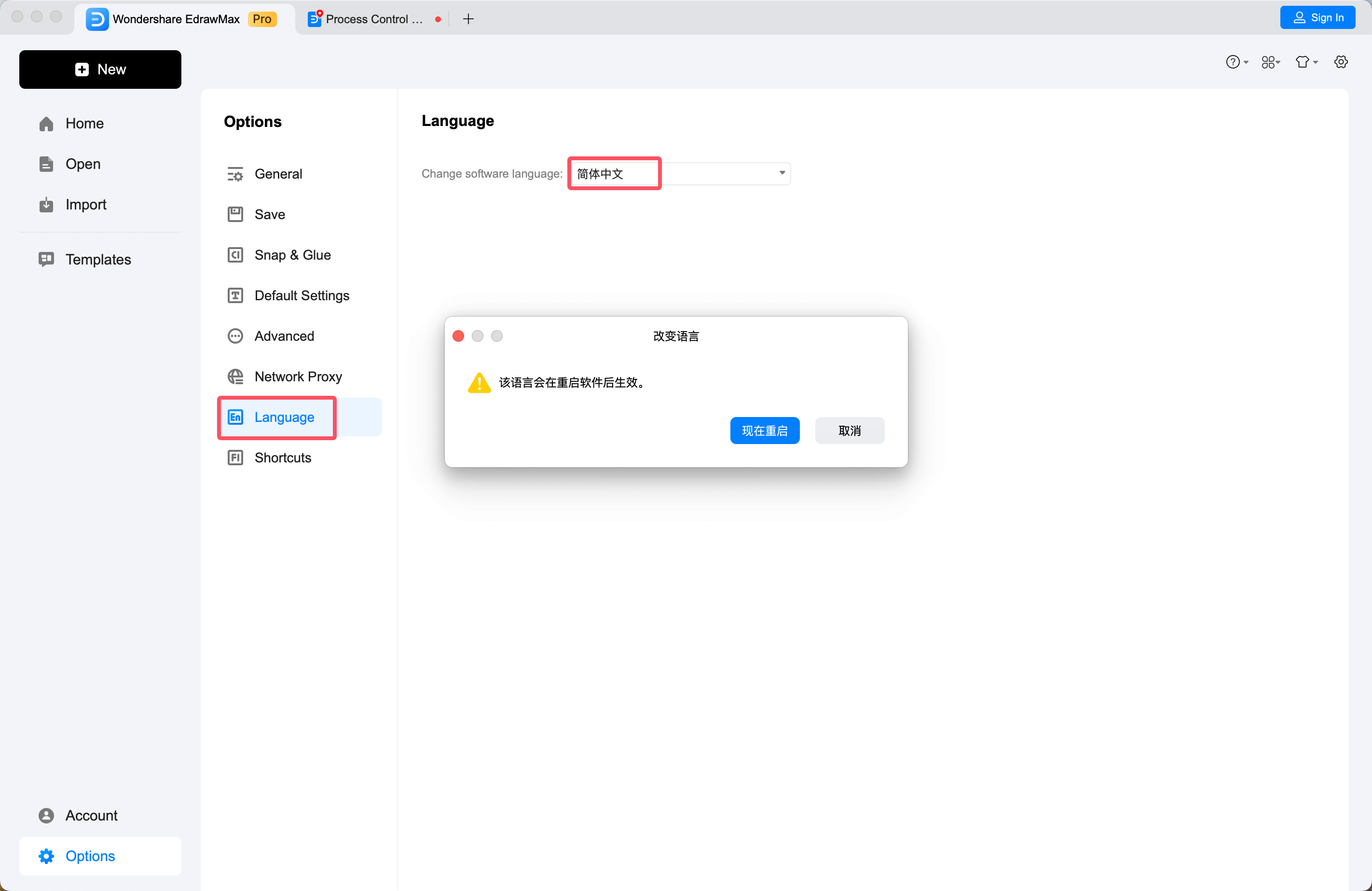Click the New button
Image resolution: width=1372 pixels, height=891 pixels.
pyautogui.click(x=100, y=69)
